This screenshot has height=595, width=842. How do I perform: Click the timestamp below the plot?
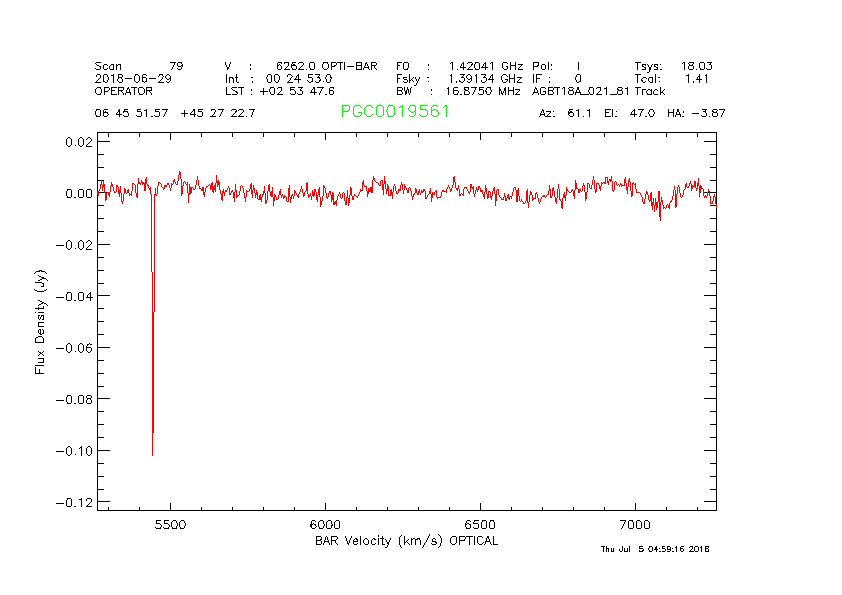pos(654,549)
